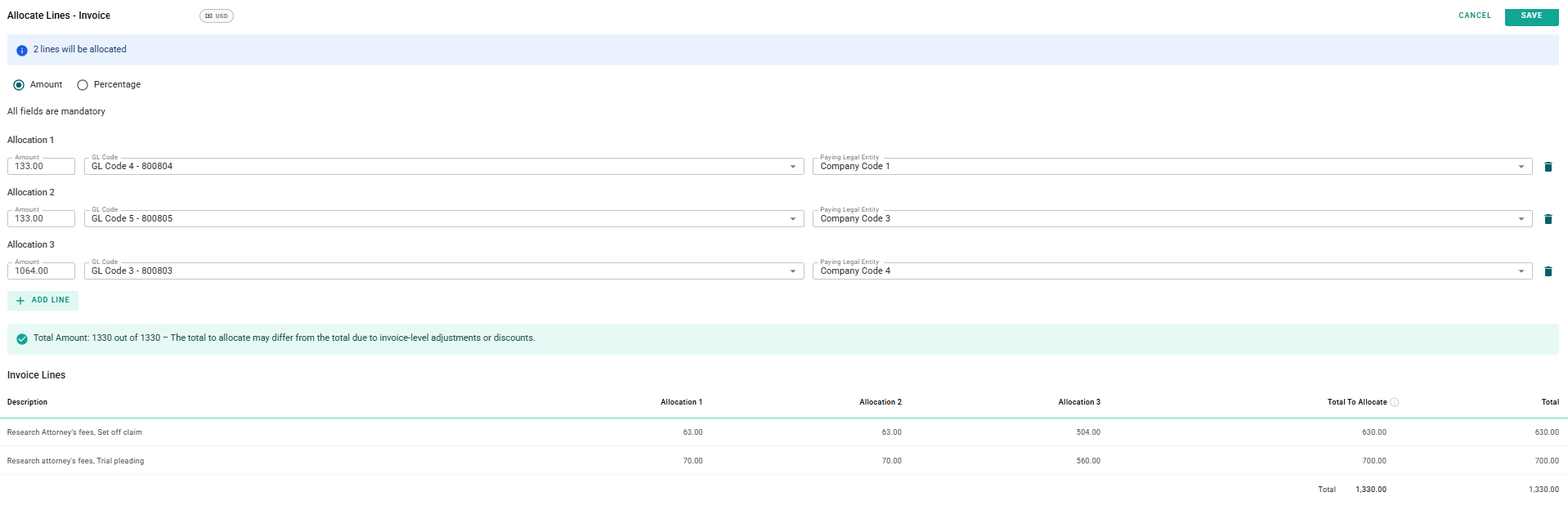This screenshot has height=528, width=1568.
Task: Expand Company Code 3 legal entity dropdown
Action: pyautogui.click(x=1172, y=219)
